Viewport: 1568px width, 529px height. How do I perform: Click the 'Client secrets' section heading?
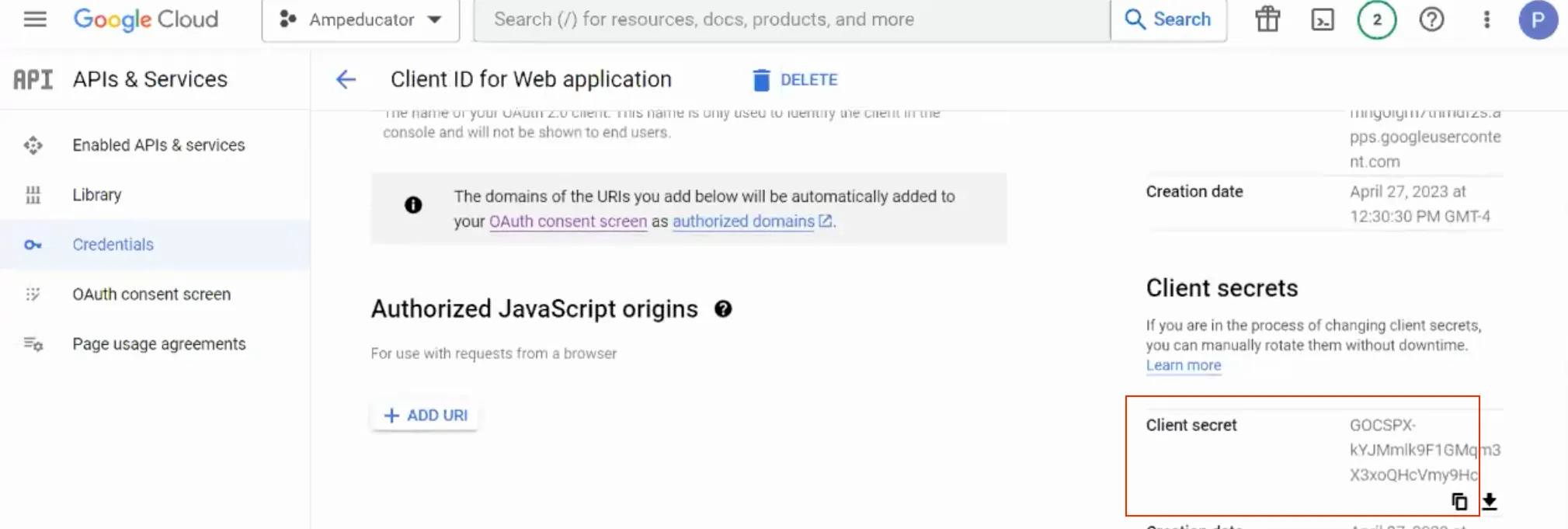(1222, 288)
